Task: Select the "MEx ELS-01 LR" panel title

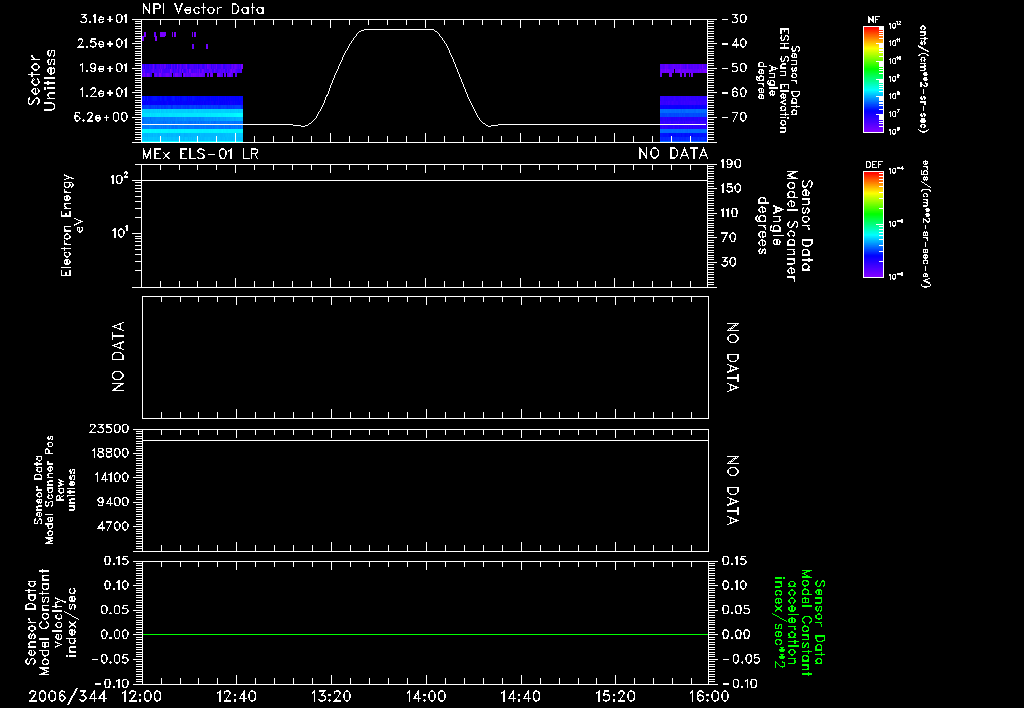Action: click(200, 153)
